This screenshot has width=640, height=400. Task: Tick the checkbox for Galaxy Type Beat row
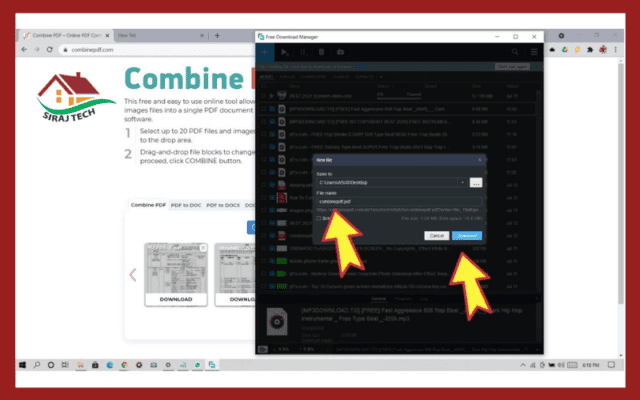[264, 147]
